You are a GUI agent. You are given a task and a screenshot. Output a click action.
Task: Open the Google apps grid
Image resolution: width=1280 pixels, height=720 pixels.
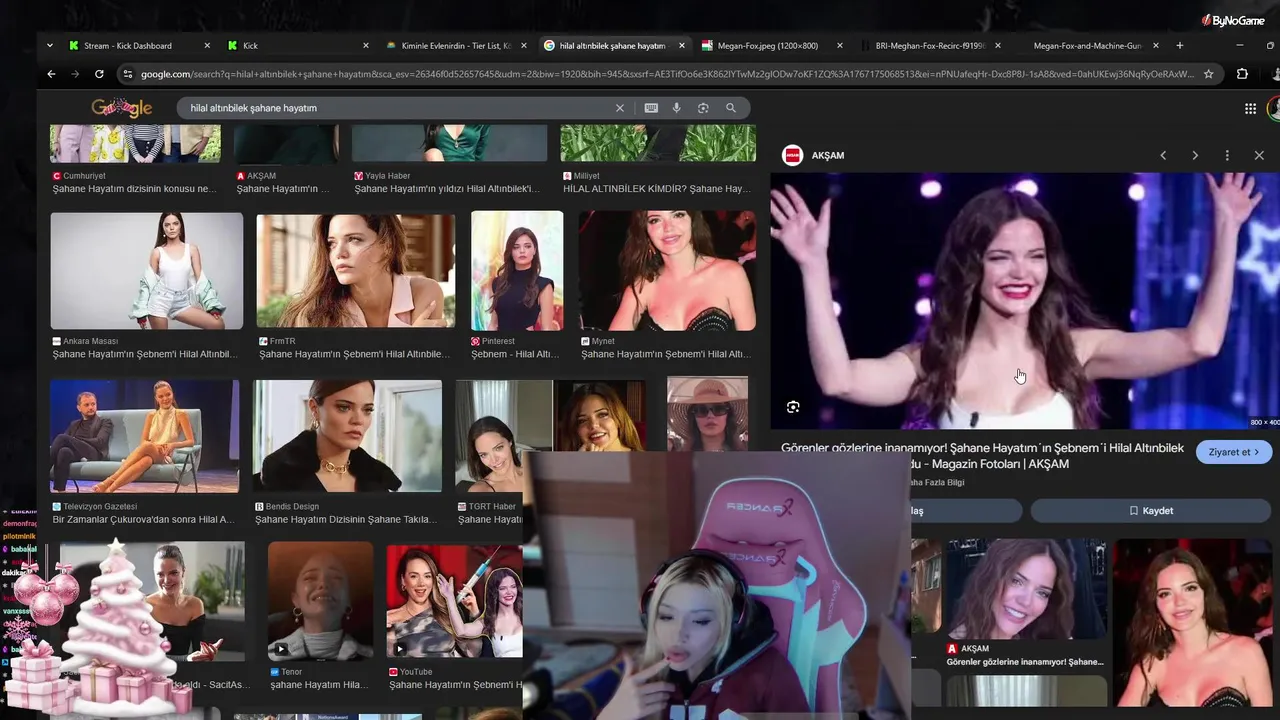(1250, 108)
